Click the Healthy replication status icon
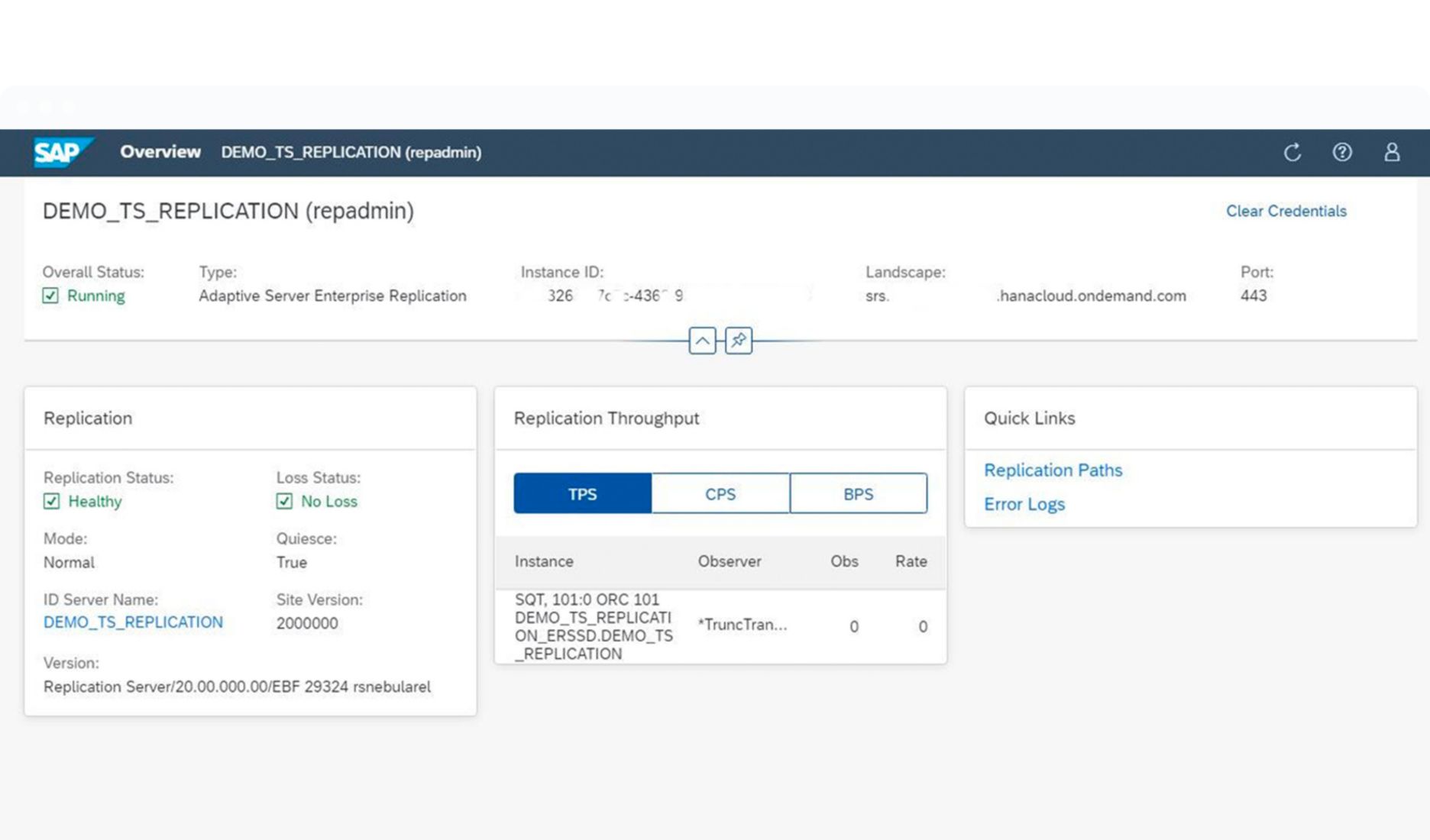Image resolution: width=1430 pixels, height=840 pixels. pos(51,501)
